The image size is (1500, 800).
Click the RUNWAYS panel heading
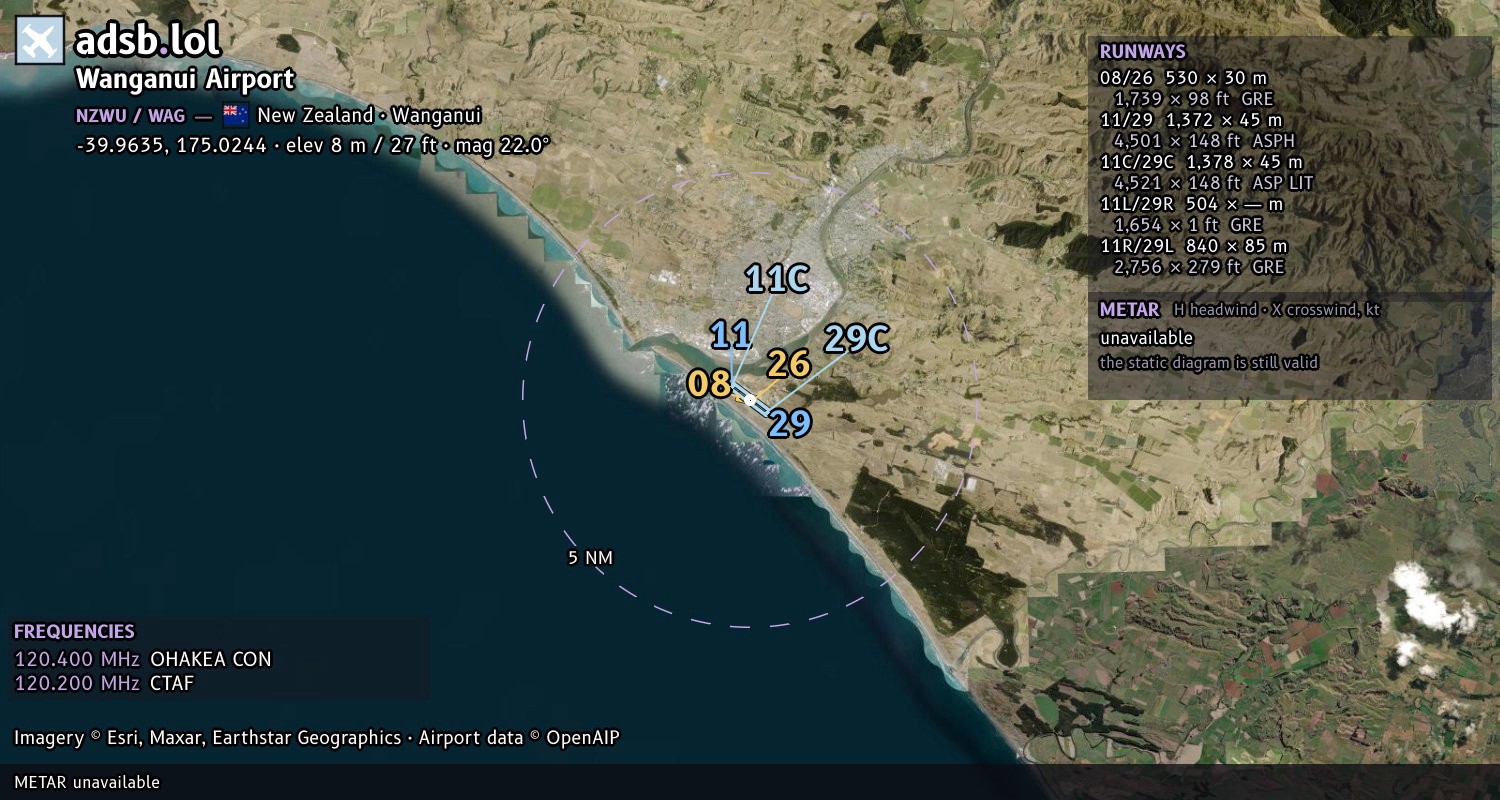tap(1142, 52)
